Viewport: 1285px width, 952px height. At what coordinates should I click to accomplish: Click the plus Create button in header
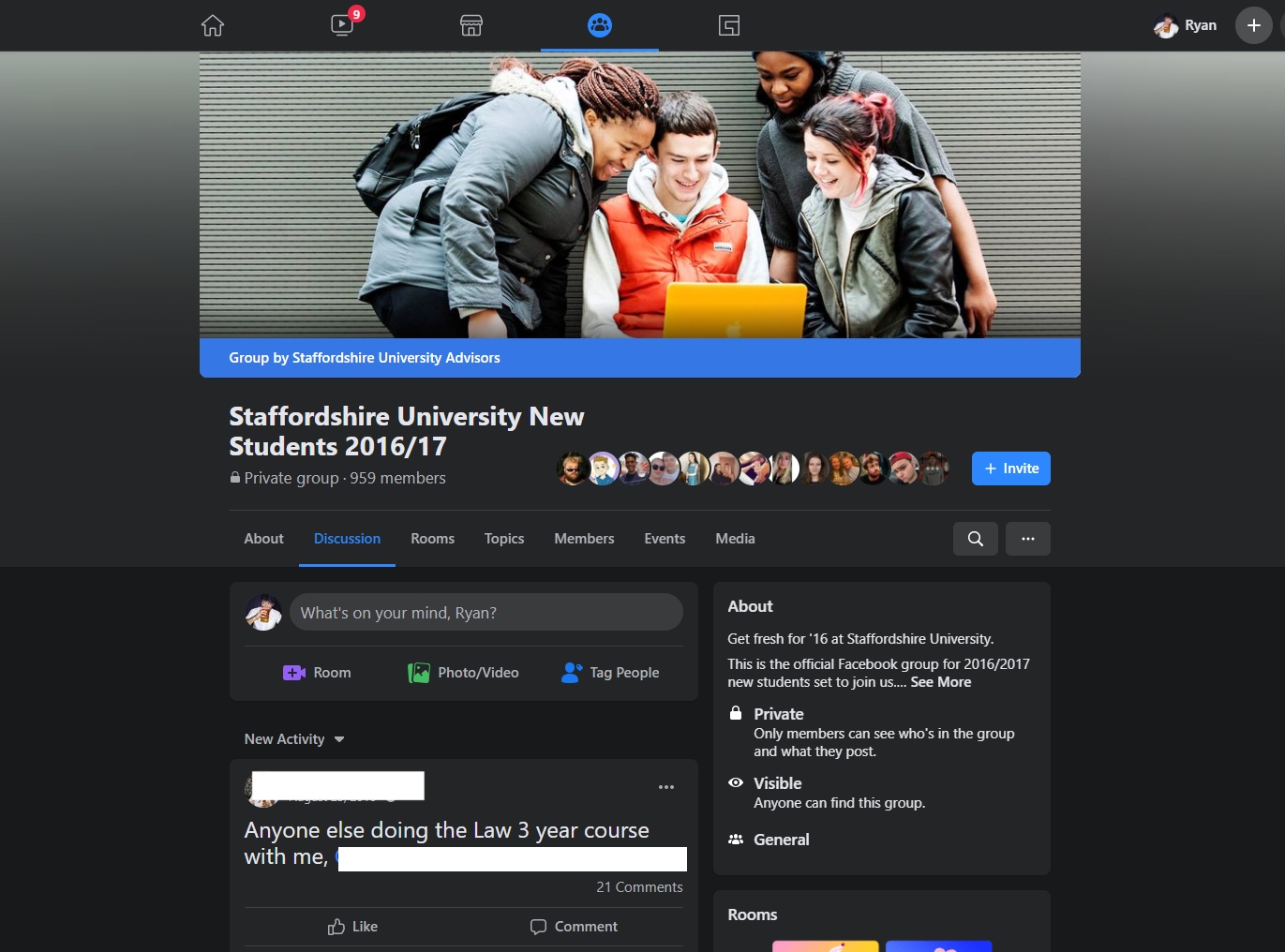click(x=1254, y=25)
